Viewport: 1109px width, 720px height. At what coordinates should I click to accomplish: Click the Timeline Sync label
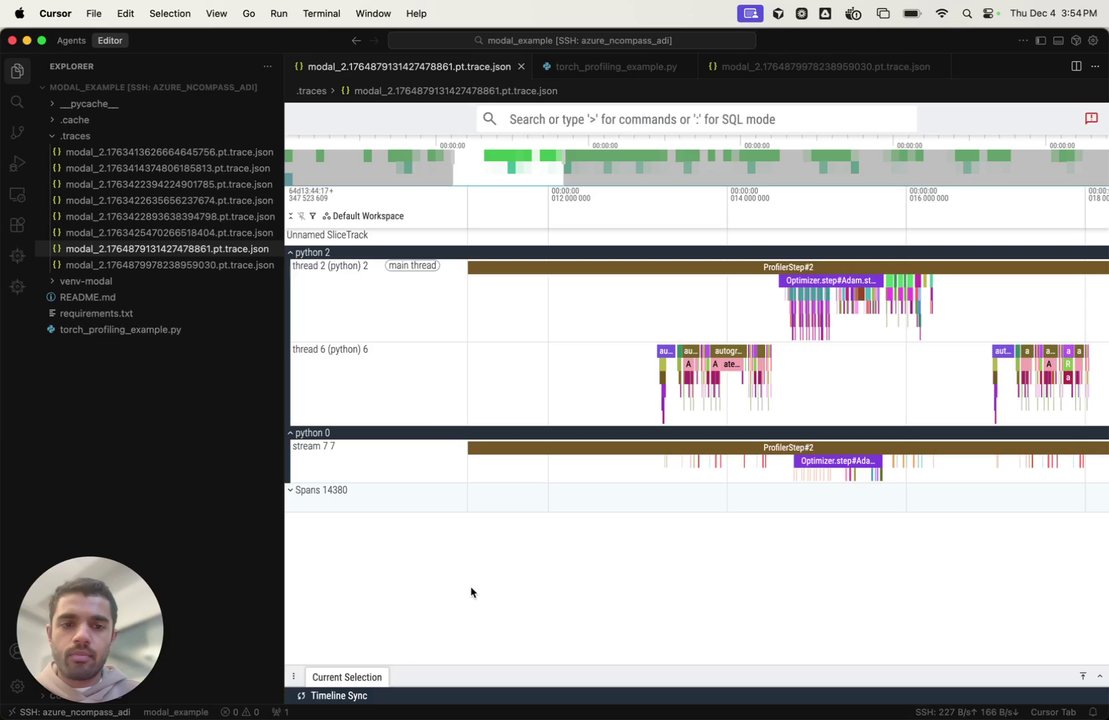tap(339, 696)
